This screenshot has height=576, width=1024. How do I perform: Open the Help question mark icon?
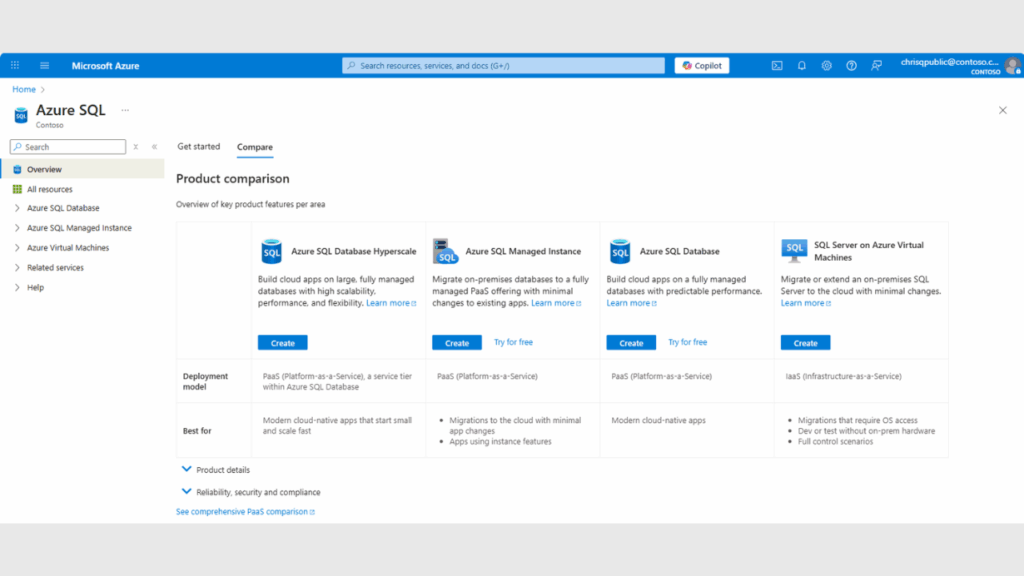click(851, 65)
